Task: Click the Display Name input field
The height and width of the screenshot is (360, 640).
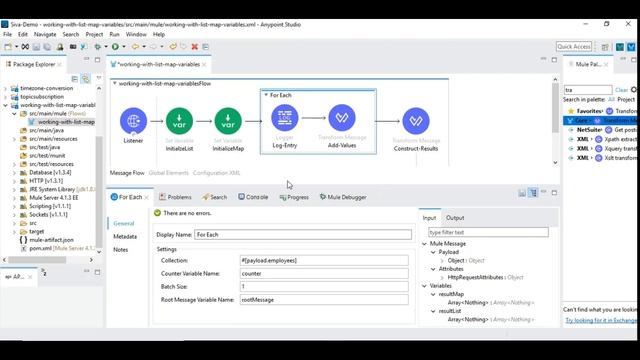Action: pyautogui.click(x=303, y=234)
